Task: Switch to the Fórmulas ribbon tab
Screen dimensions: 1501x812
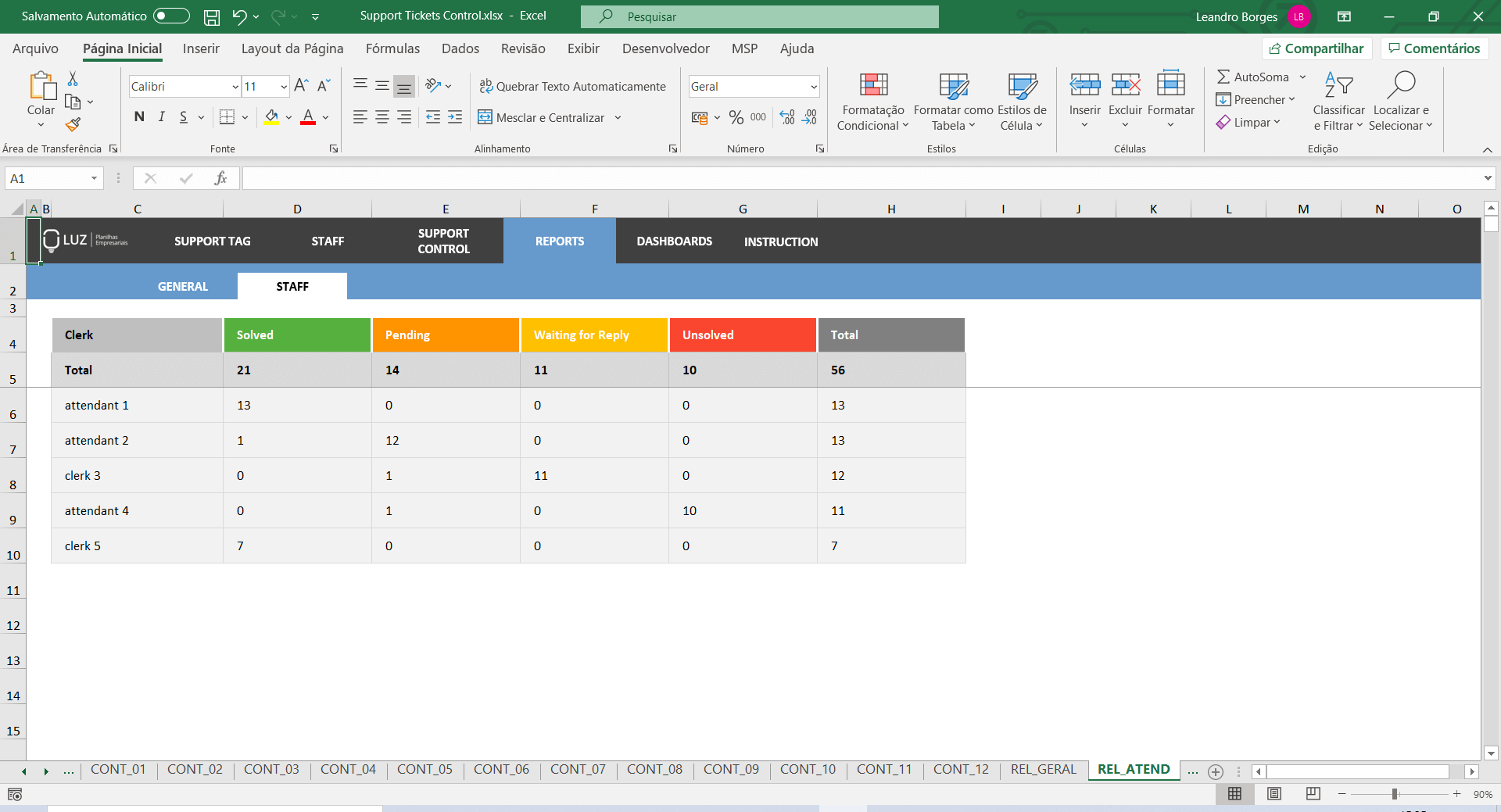Action: [x=393, y=48]
